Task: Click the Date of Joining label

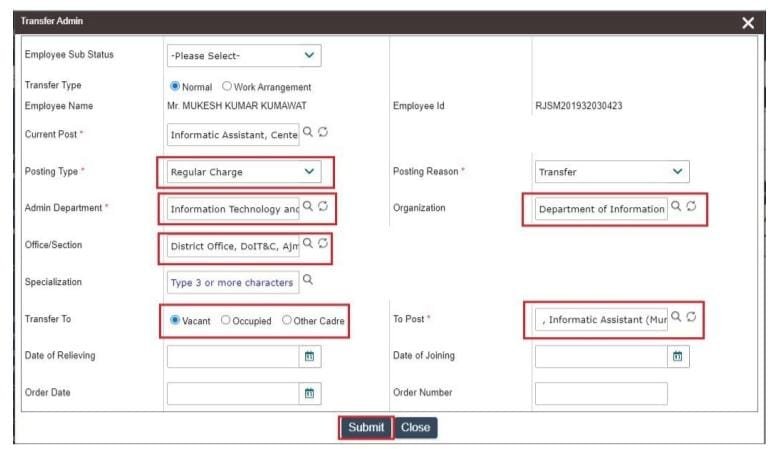Action: [424, 355]
